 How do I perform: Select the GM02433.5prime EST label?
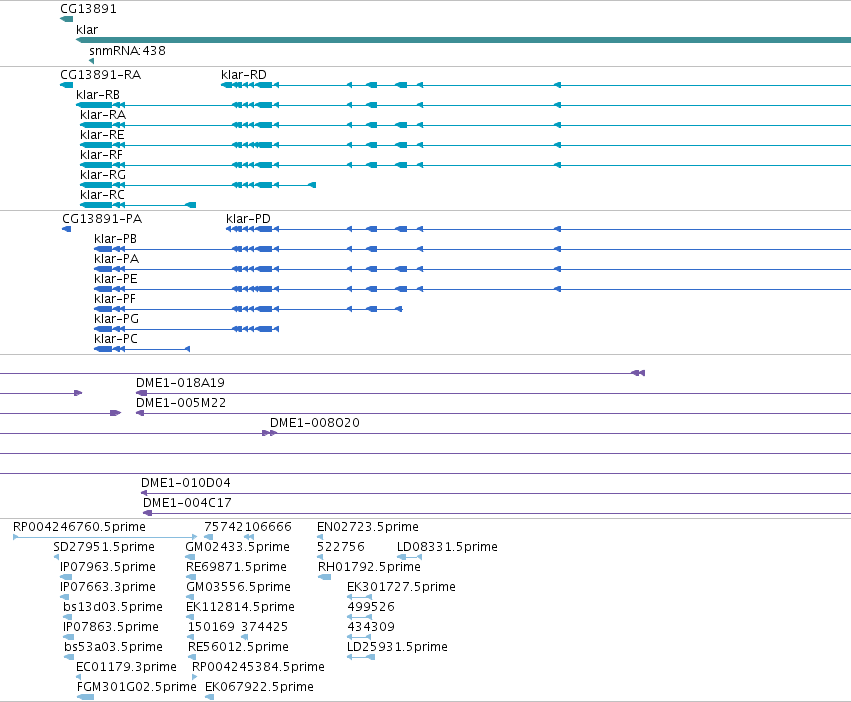point(237,547)
